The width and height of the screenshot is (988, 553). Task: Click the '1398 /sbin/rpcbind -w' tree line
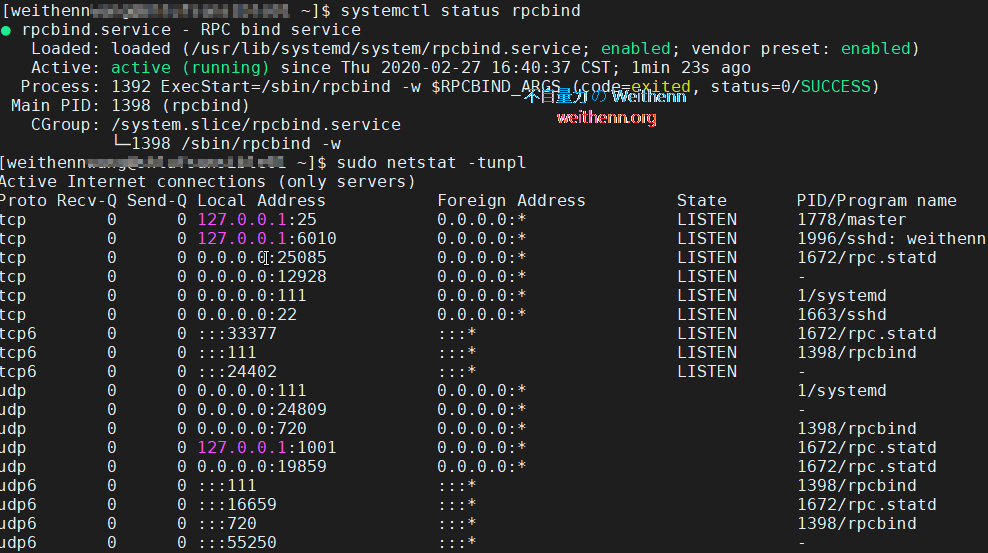(227, 144)
